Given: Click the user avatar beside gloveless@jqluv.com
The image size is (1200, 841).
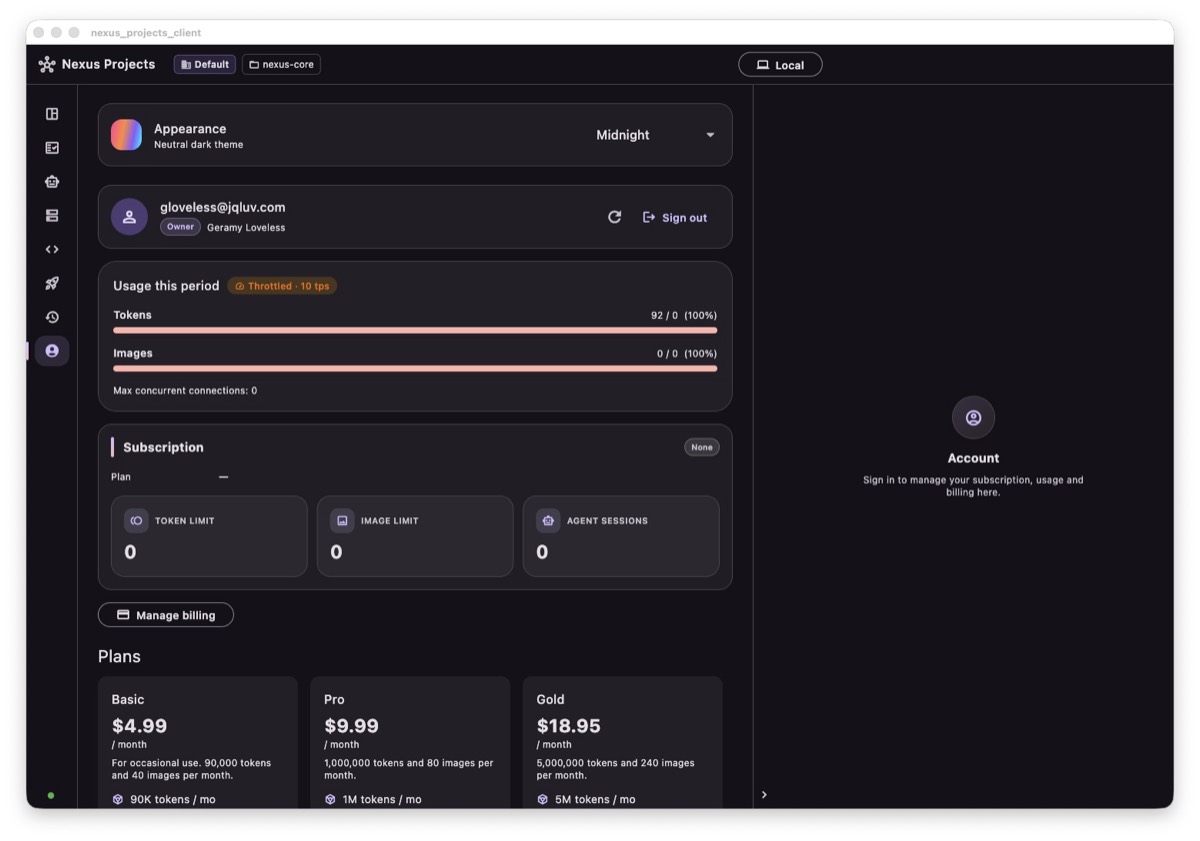Looking at the screenshot, I should [129, 217].
